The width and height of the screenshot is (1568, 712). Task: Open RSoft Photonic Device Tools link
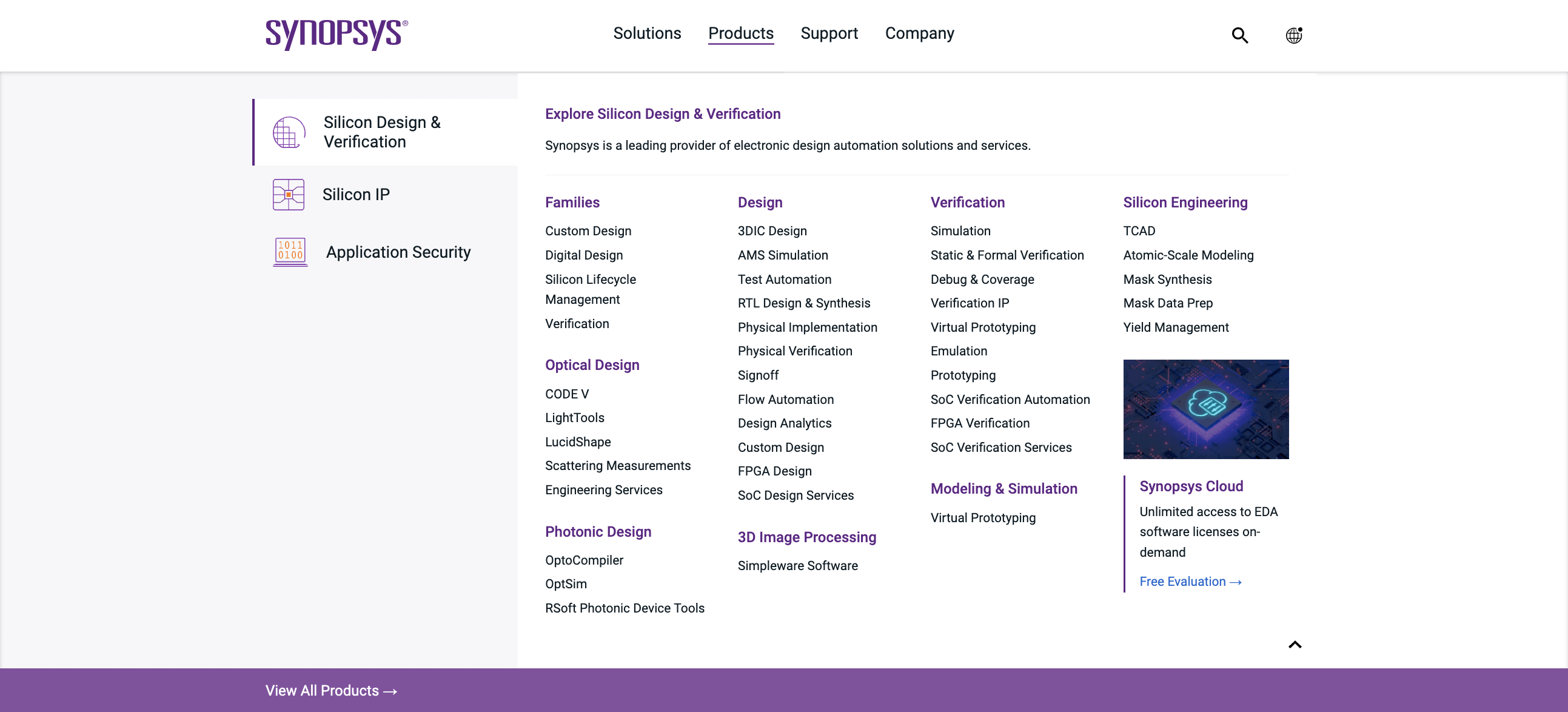[625, 608]
